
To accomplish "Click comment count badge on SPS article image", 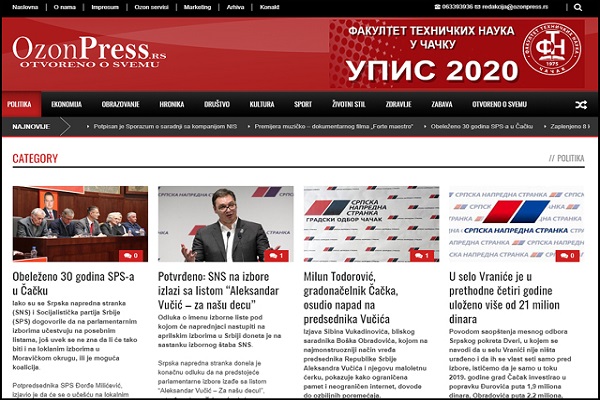I will 132,255.
